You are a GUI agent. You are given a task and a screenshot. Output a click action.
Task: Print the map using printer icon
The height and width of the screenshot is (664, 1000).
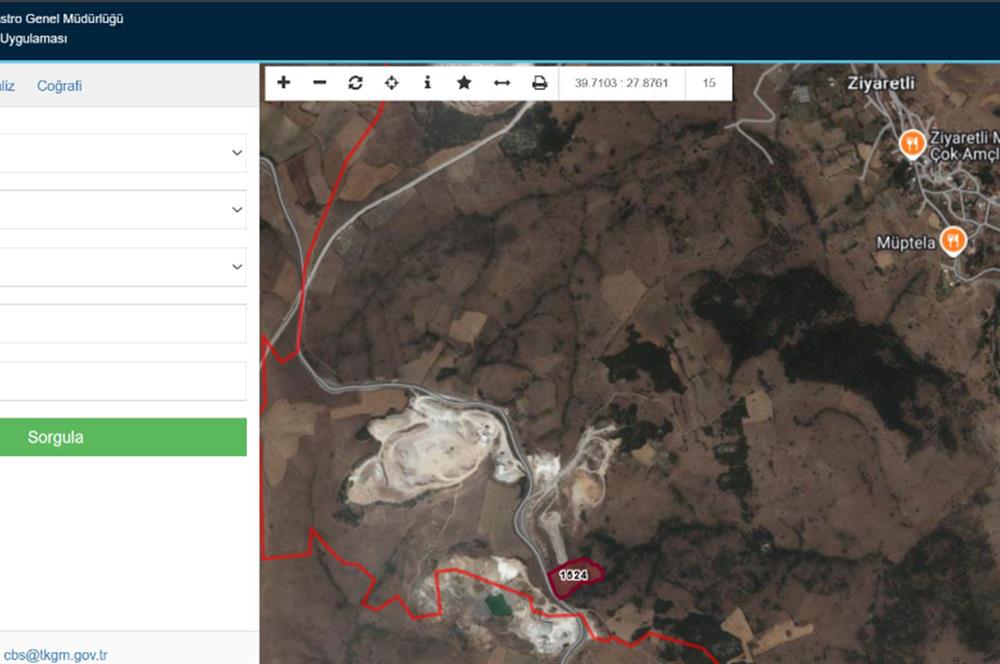pos(540,83)
